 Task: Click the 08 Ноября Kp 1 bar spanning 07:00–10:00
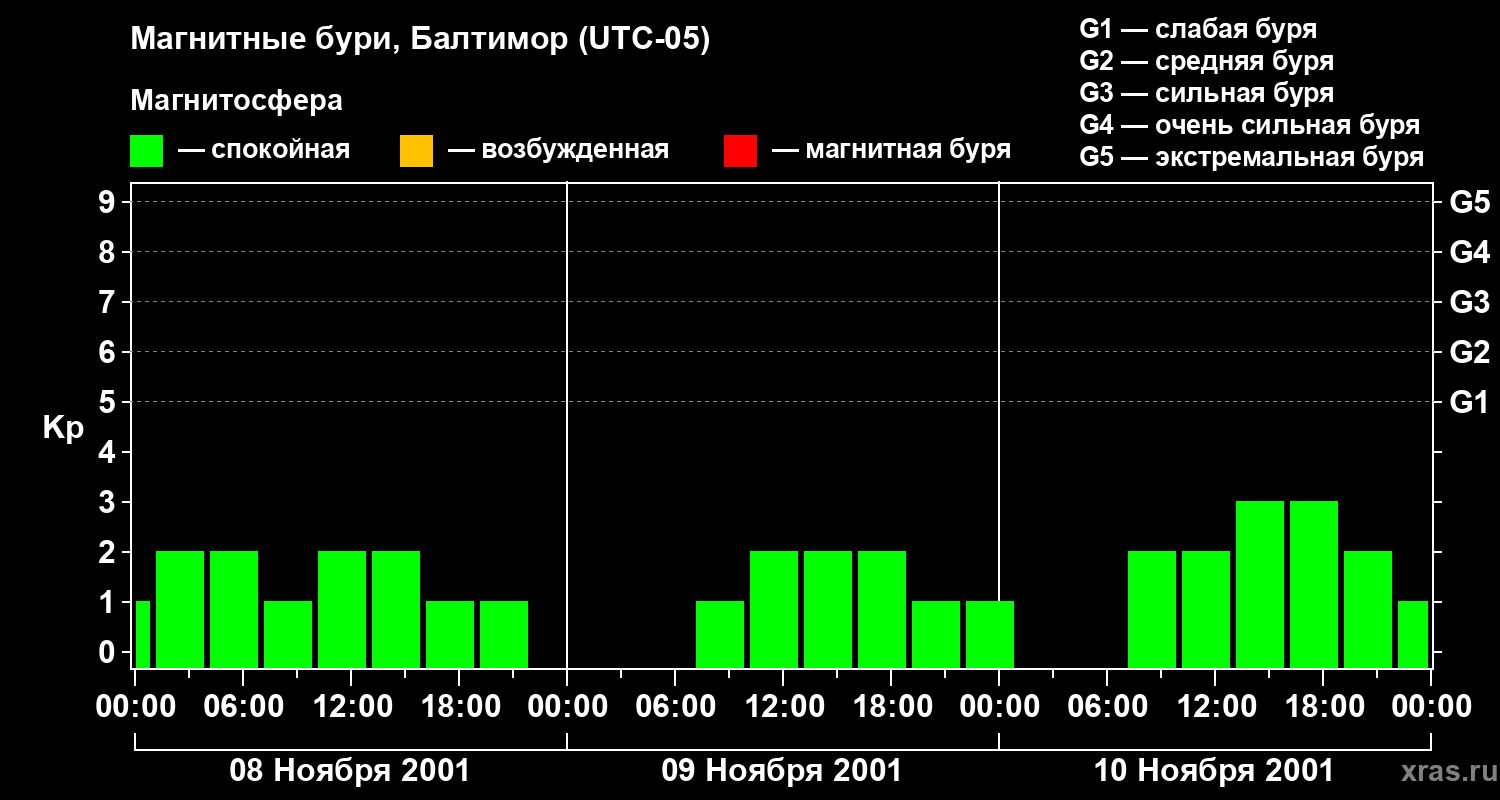point(288,634)
